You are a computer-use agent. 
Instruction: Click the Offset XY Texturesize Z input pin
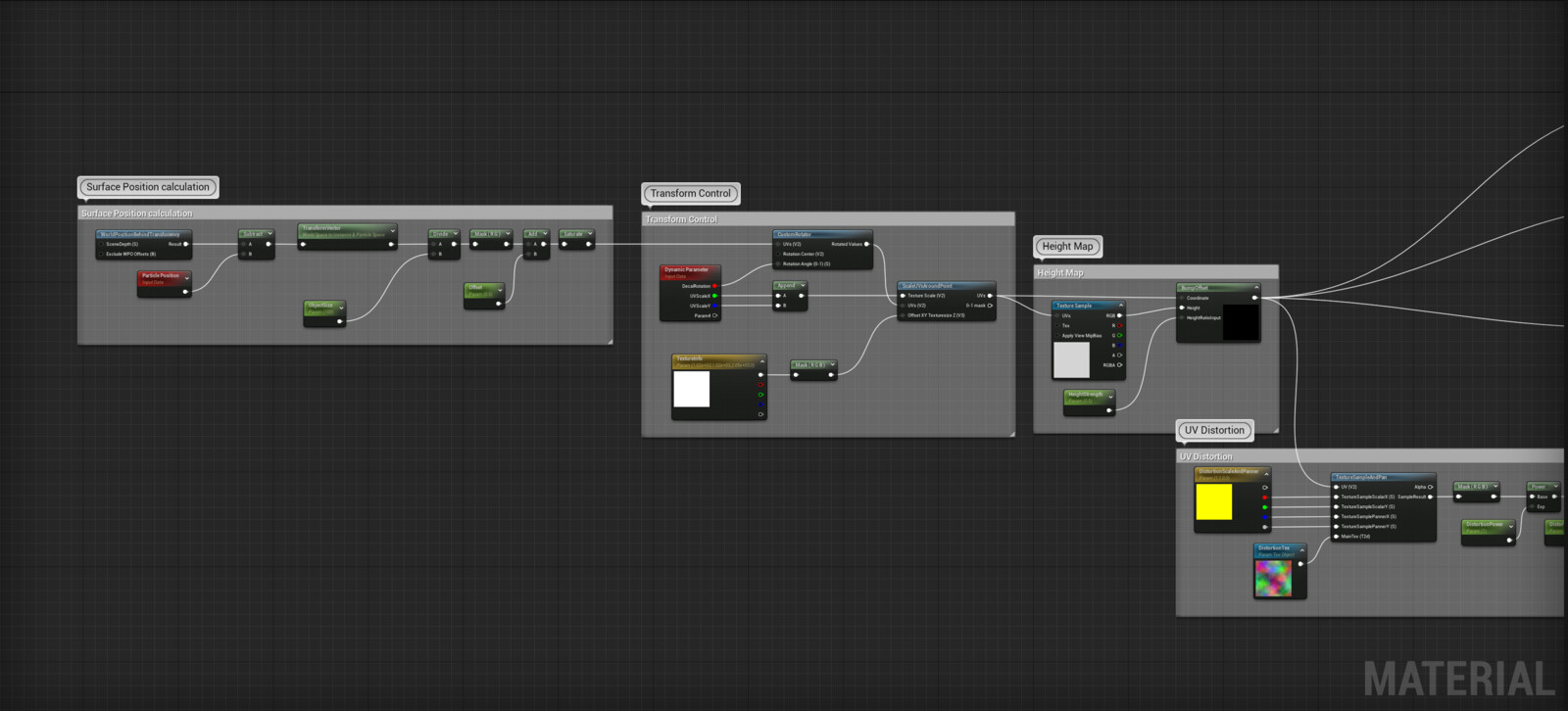point(903,315)
